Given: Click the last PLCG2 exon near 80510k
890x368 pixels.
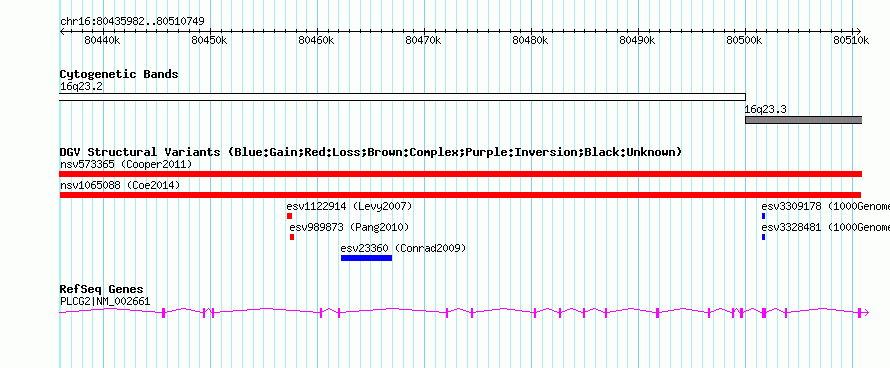Looking at the screenshot, I should 860,312.
